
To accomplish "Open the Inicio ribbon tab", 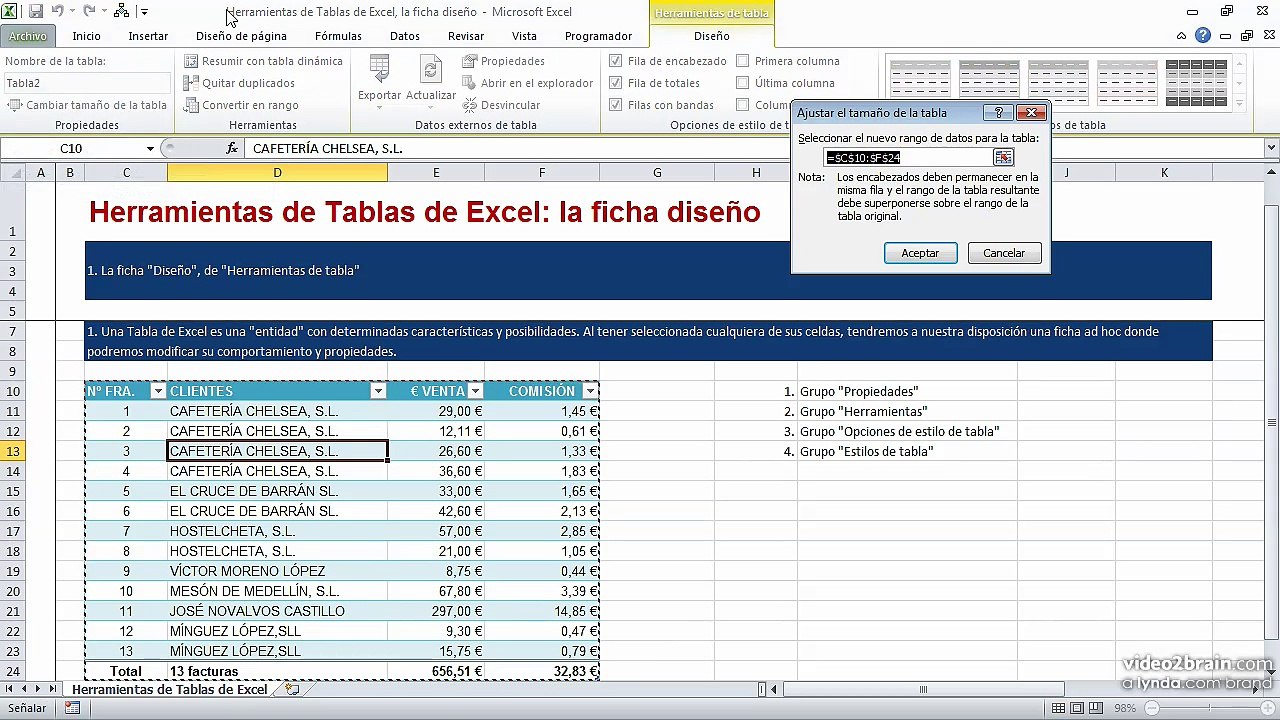I will [x=86, y=36].
